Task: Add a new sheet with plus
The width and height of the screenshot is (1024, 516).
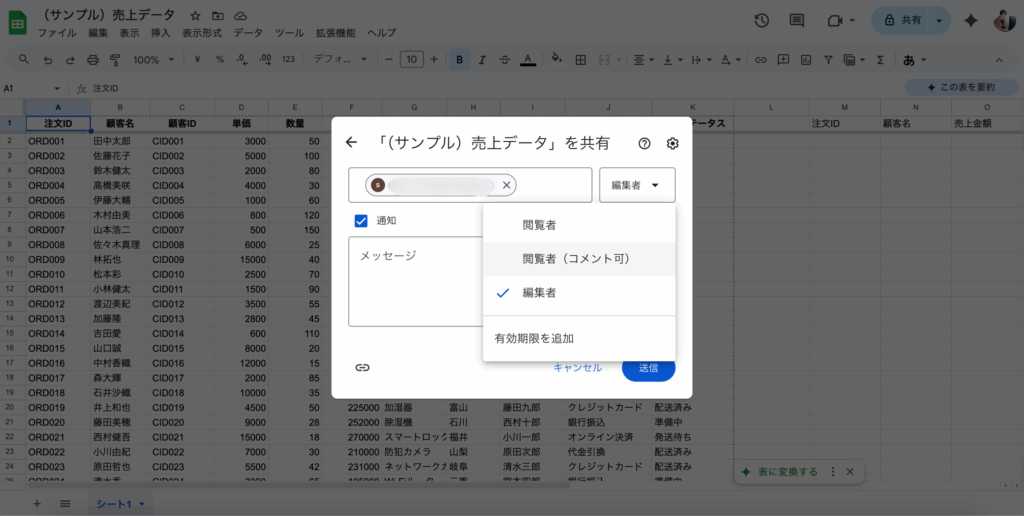Action: tap(37, 504)
